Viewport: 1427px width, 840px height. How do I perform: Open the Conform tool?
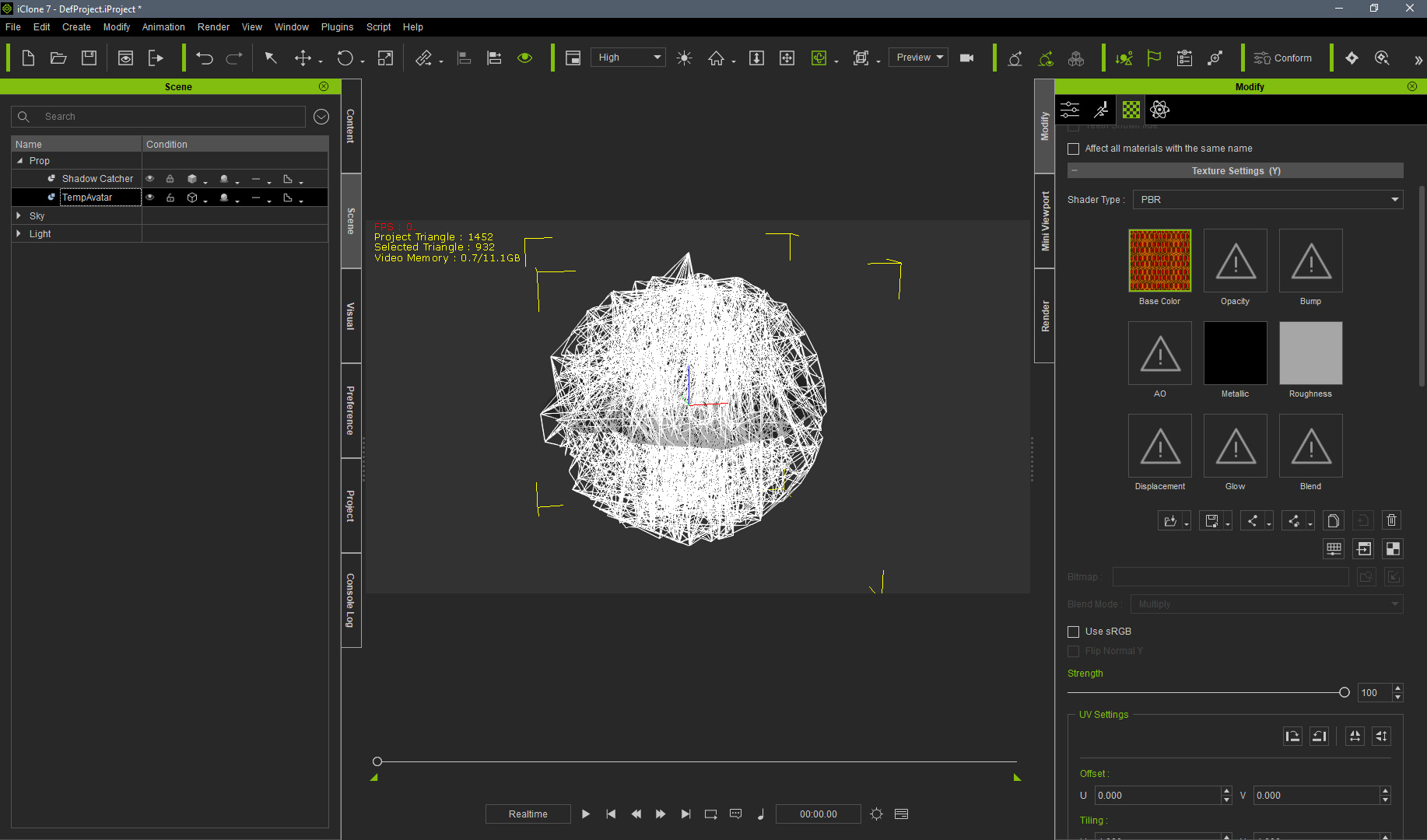(x=1283, y=58)
